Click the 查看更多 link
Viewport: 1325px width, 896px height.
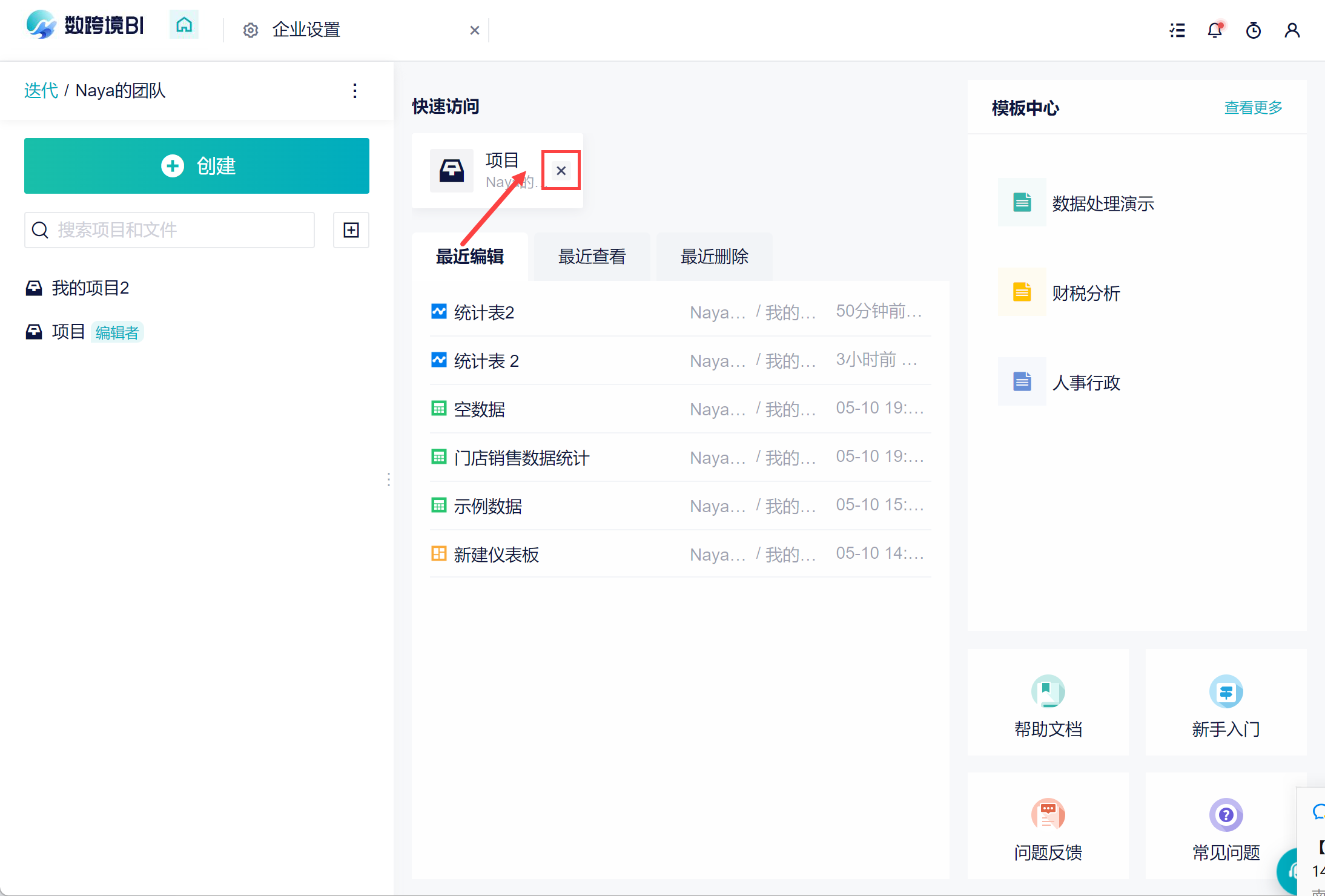pyautogui.click(x=1253, y=108)
